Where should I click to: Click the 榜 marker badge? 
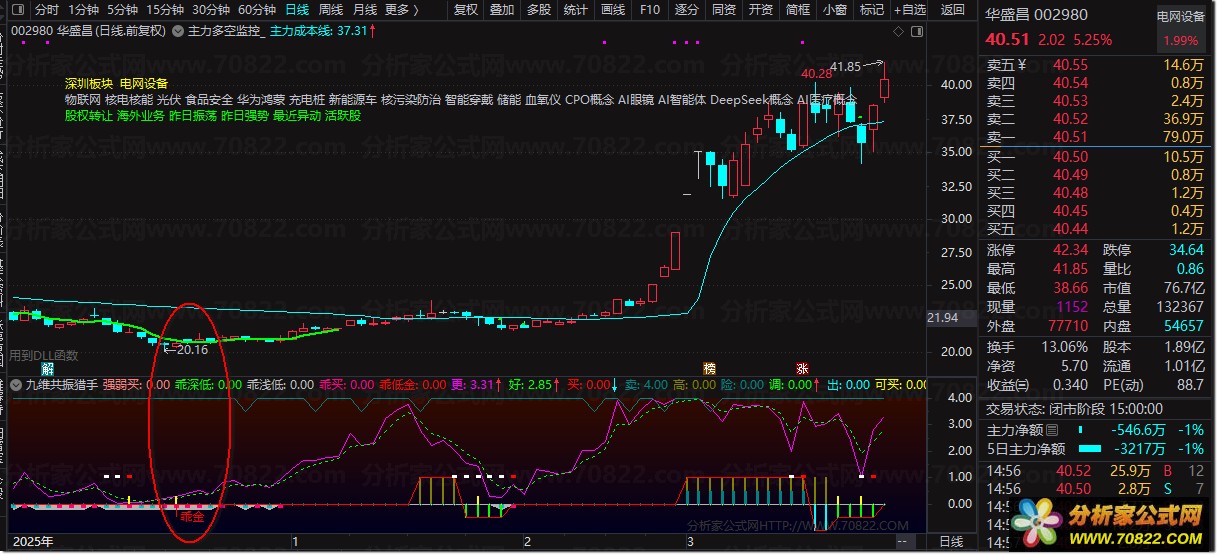pyautogui.click(x=709, y=368)
